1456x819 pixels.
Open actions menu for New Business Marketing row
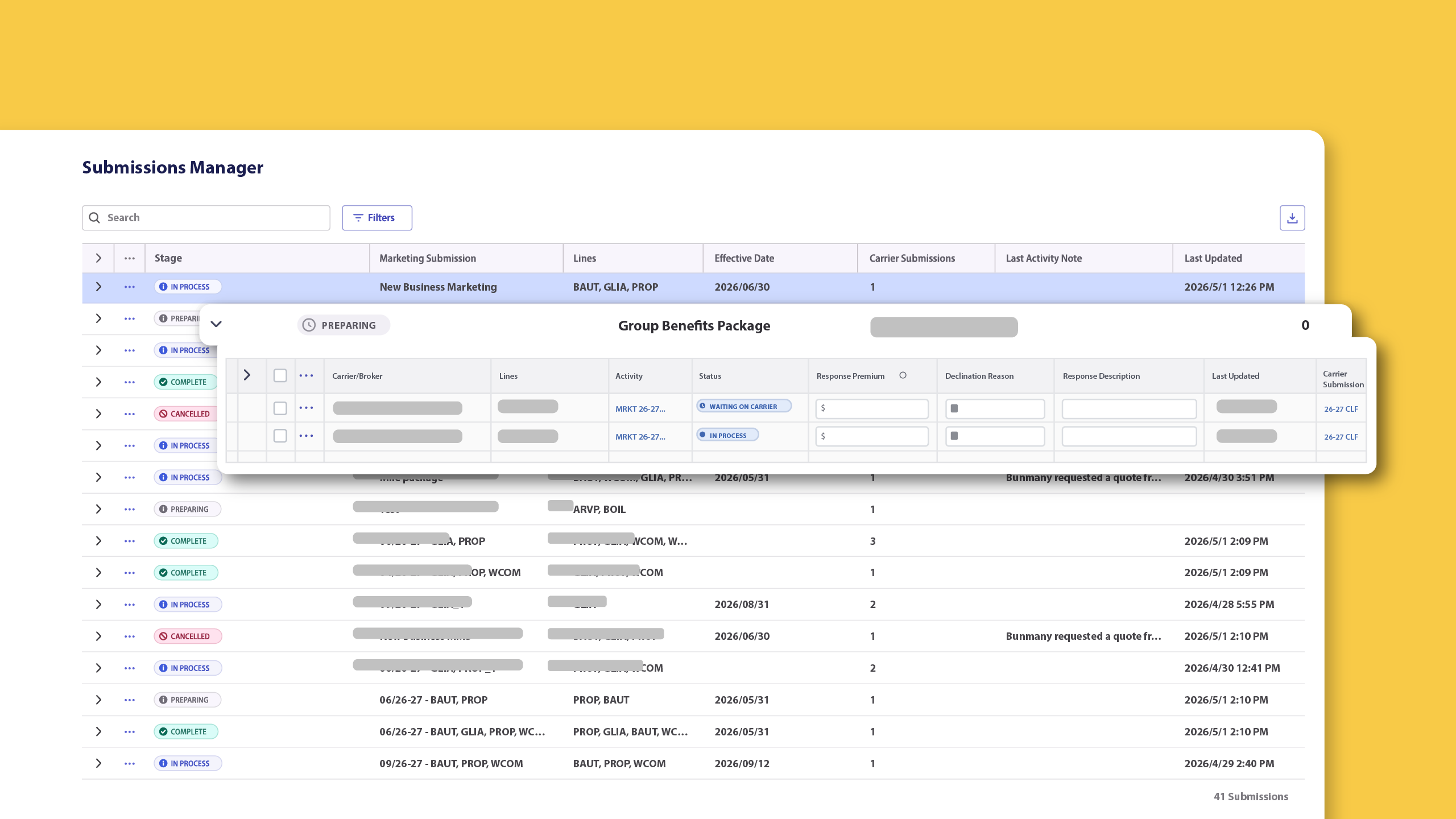(130, 287)
